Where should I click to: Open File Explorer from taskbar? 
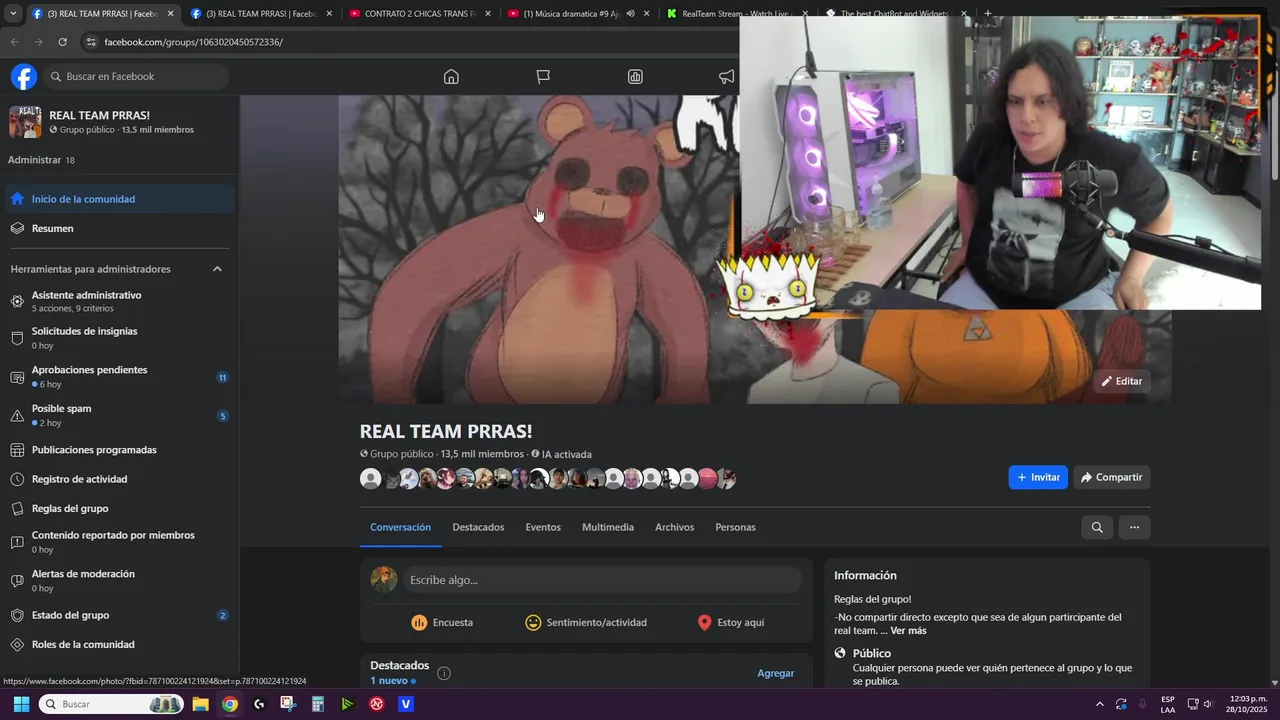[200, 704]
